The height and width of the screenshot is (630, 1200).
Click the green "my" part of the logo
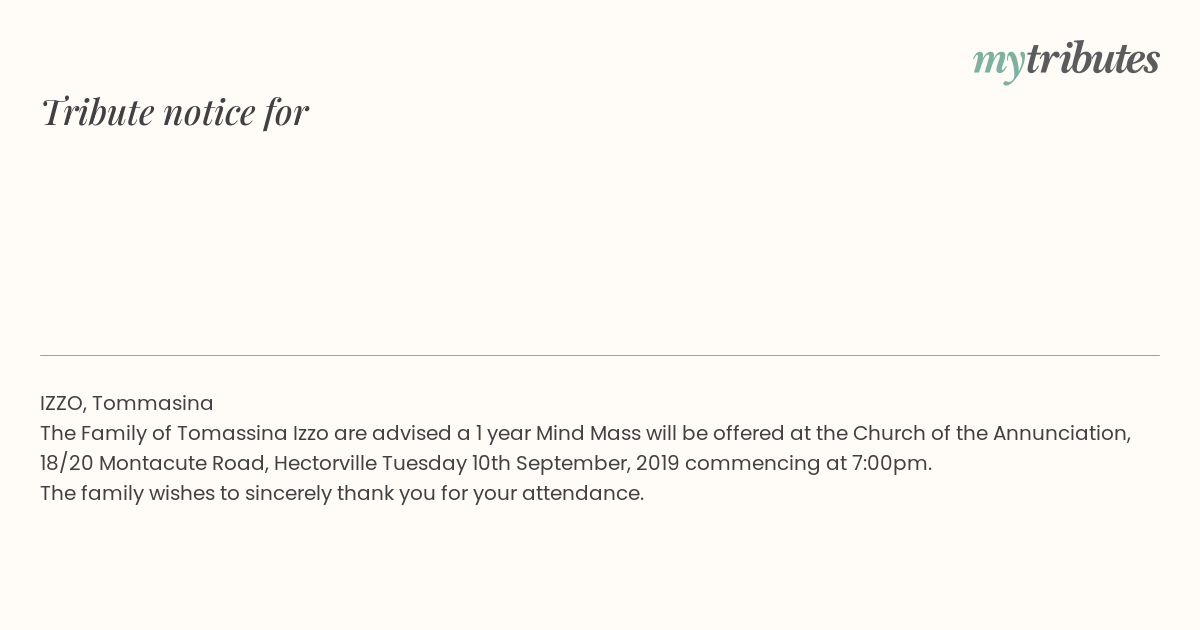point(998,61)
